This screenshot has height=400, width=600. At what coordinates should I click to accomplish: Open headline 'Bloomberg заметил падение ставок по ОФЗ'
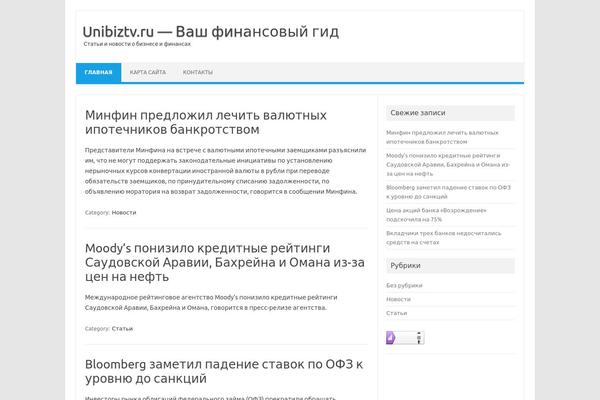coord(224,371)
